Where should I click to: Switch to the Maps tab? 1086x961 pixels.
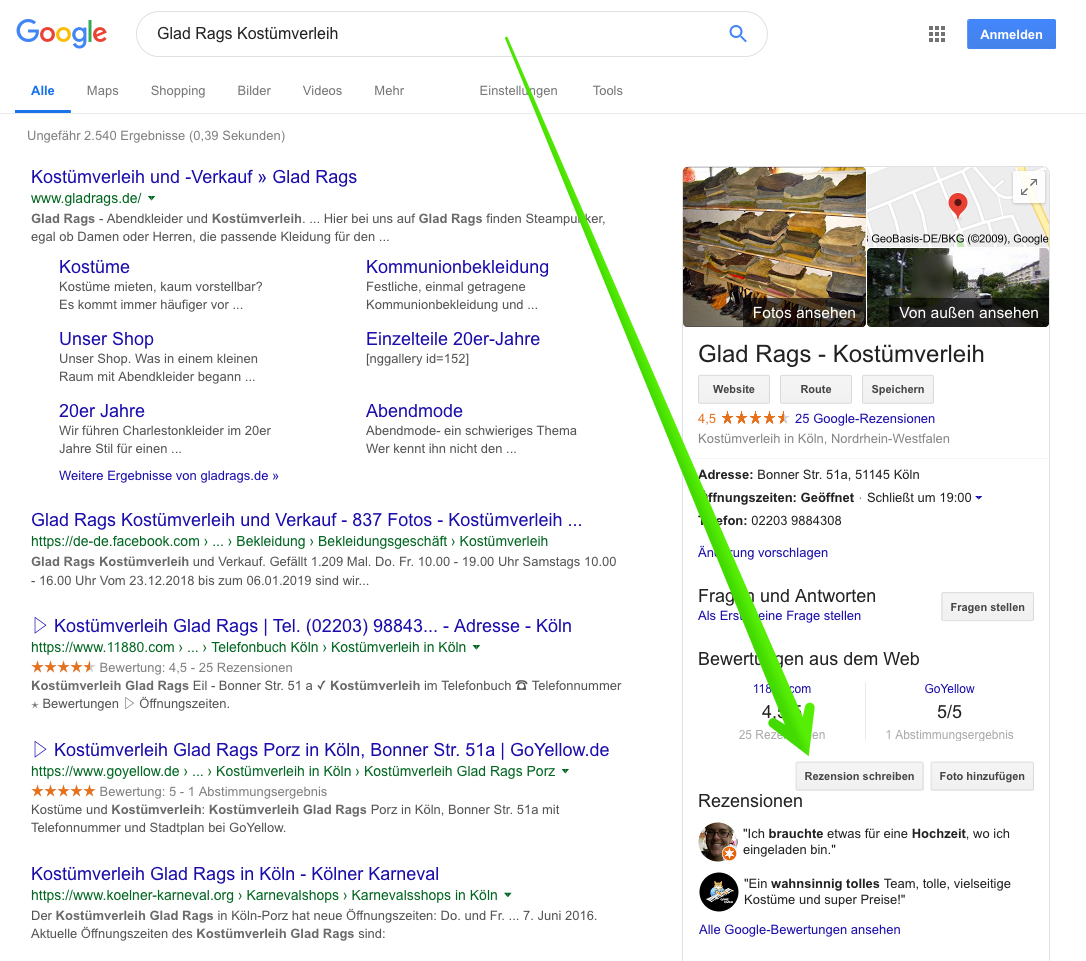pyautogui.click(x=103, y=91)
